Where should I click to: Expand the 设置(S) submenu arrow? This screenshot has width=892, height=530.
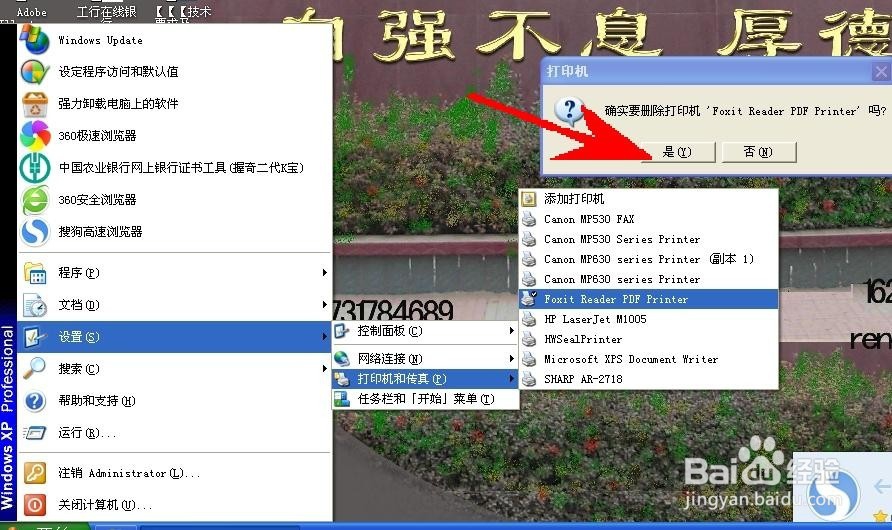324,337
